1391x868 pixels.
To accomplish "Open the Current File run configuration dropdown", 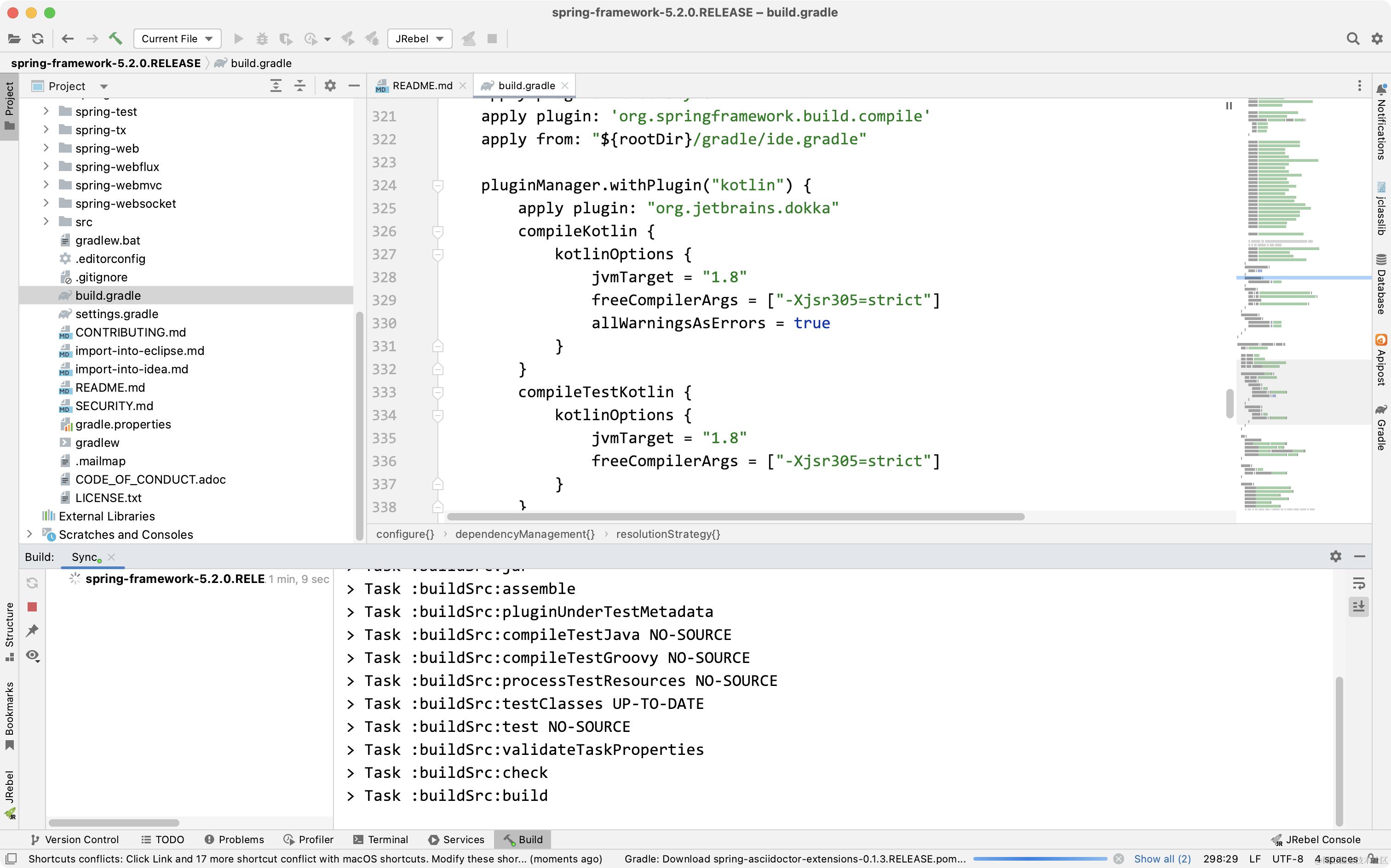I will pos(177,39).
